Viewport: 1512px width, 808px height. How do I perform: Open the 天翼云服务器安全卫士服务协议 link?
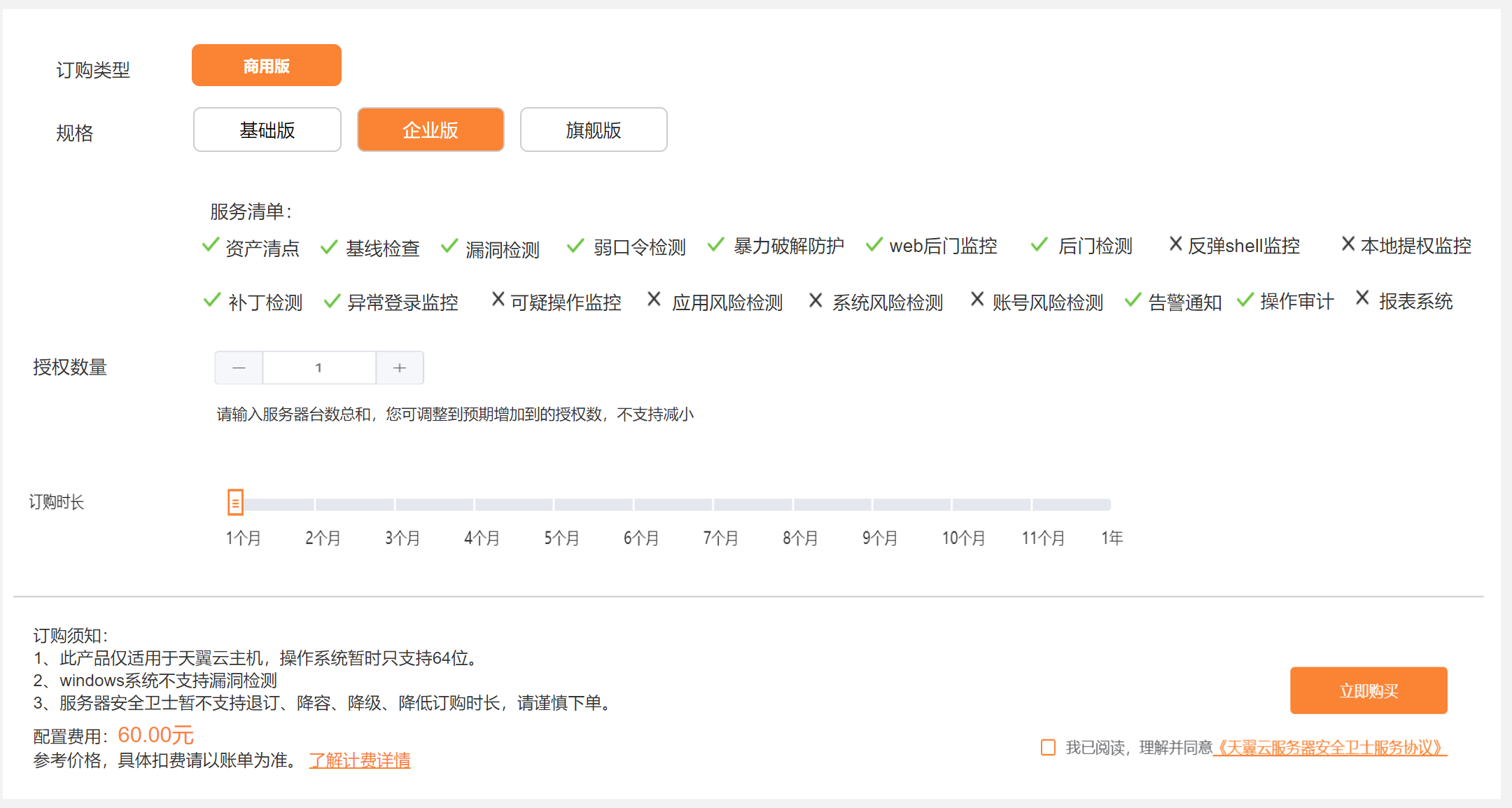[1329, 748]
